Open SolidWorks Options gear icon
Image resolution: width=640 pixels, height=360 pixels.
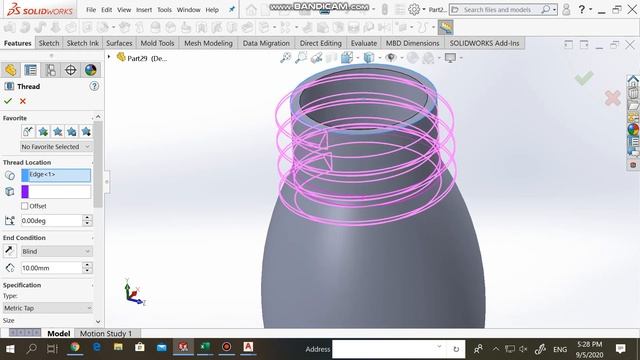coord(414,9)
